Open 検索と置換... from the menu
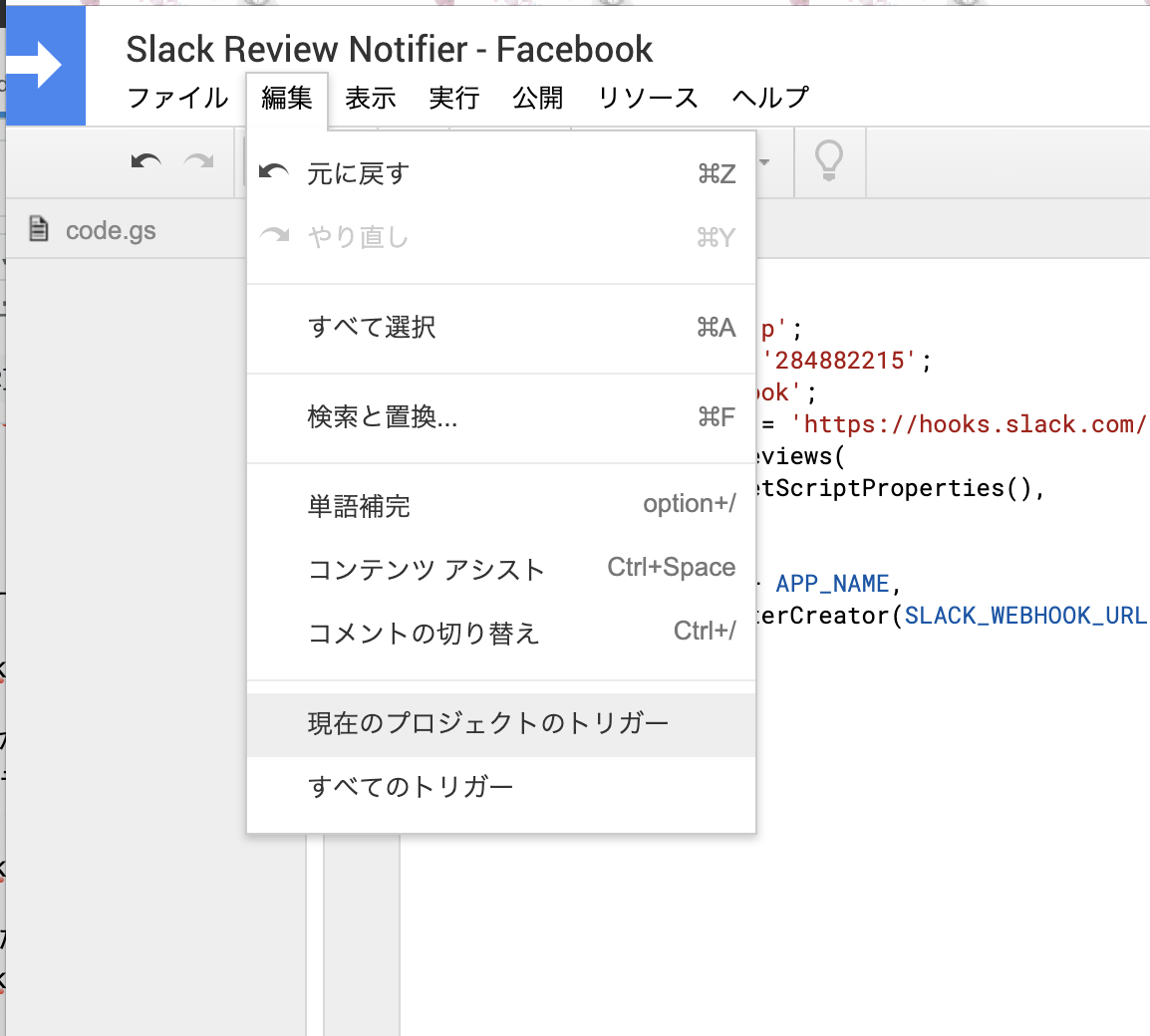 coord(501,417)
